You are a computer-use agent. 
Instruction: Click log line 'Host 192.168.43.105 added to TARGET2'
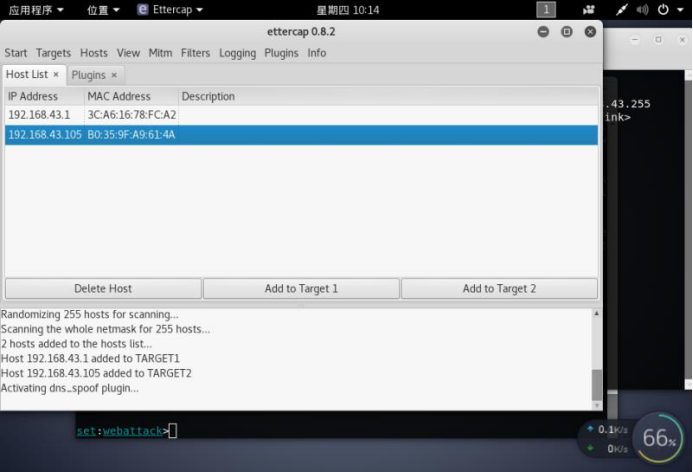(96, 373)
